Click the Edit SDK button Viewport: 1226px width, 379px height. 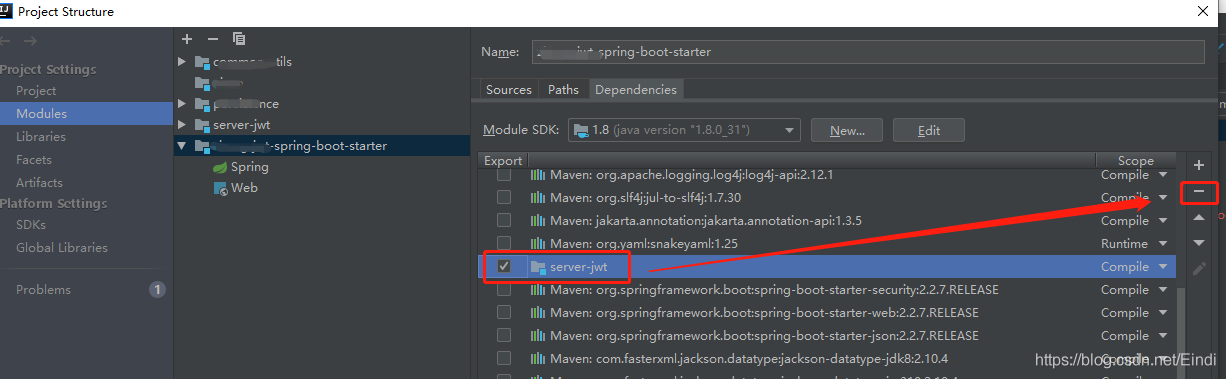929,130
